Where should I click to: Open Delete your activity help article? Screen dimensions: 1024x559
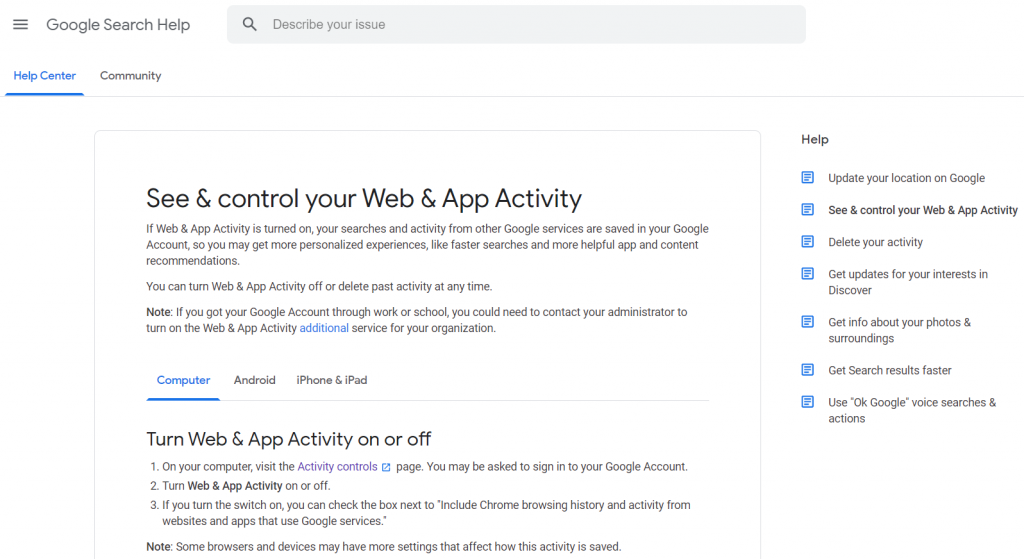coord(875,242)
